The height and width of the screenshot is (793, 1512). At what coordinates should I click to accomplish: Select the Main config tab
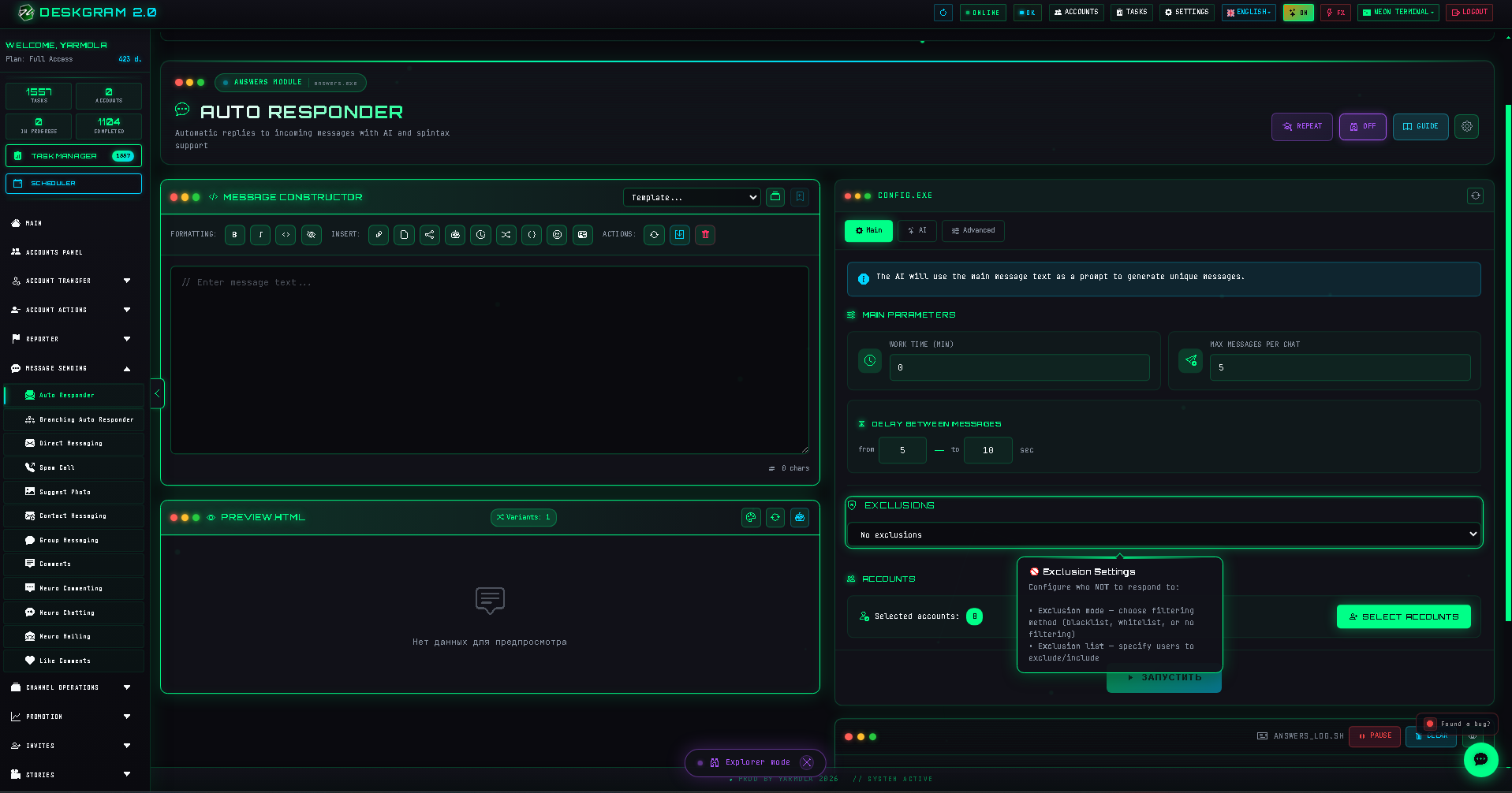coord(868,230)
